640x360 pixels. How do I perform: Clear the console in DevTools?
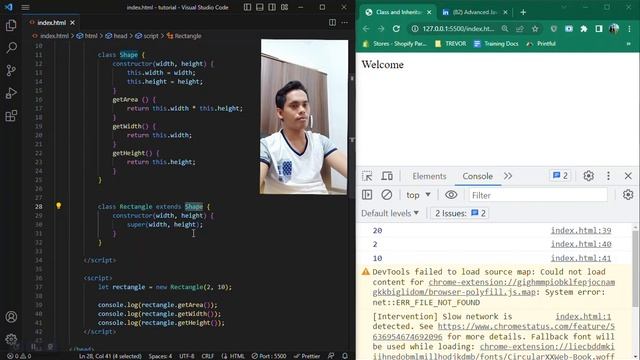[387, 195]
